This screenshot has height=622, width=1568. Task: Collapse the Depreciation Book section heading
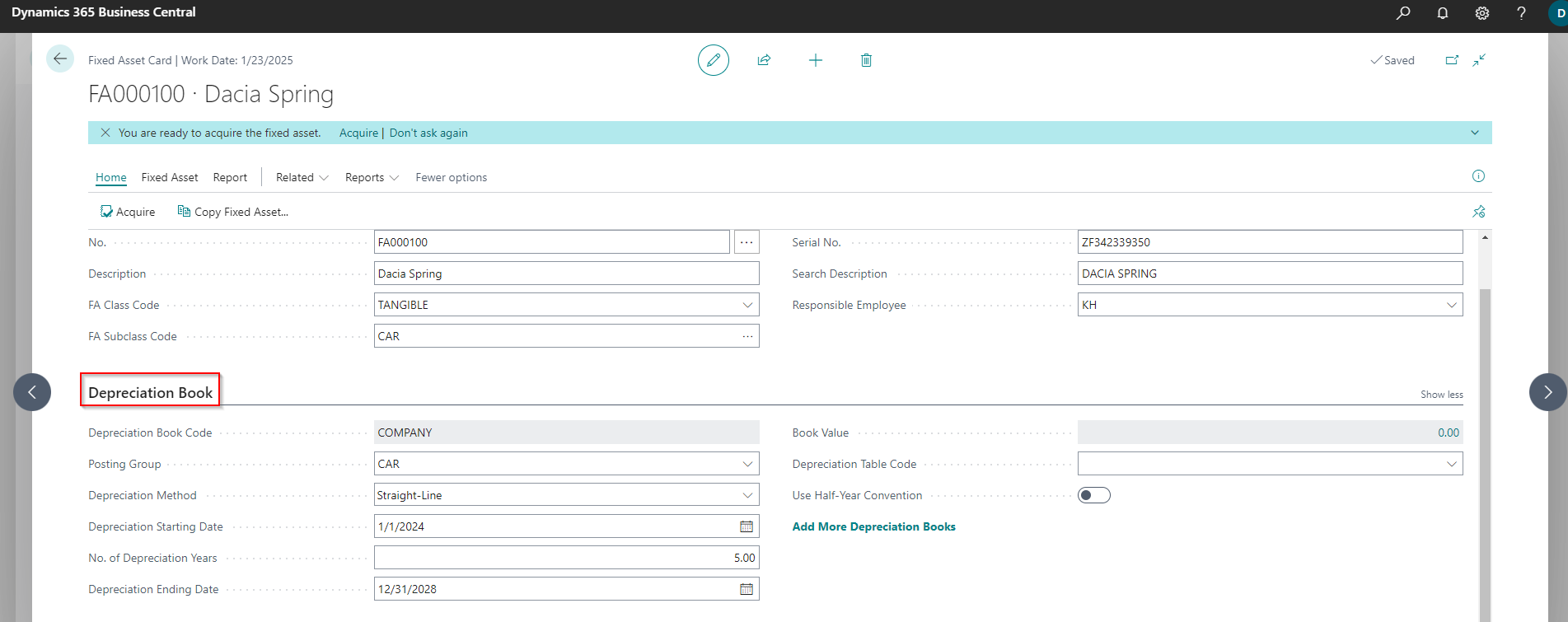point(150,393)
